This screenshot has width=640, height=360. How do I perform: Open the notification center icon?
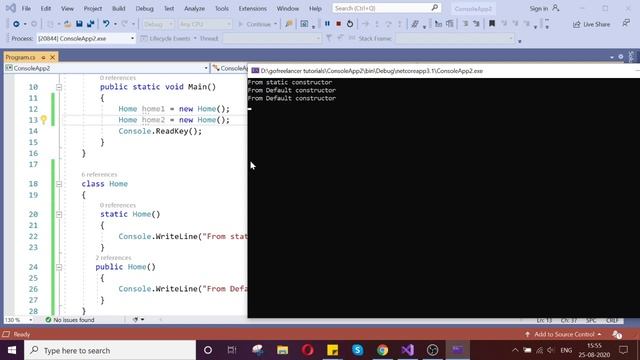click(624, 350)
